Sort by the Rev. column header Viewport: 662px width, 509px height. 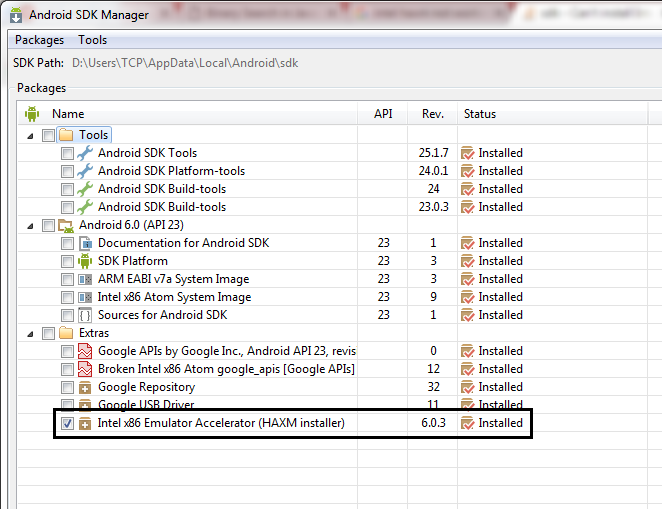433,114
